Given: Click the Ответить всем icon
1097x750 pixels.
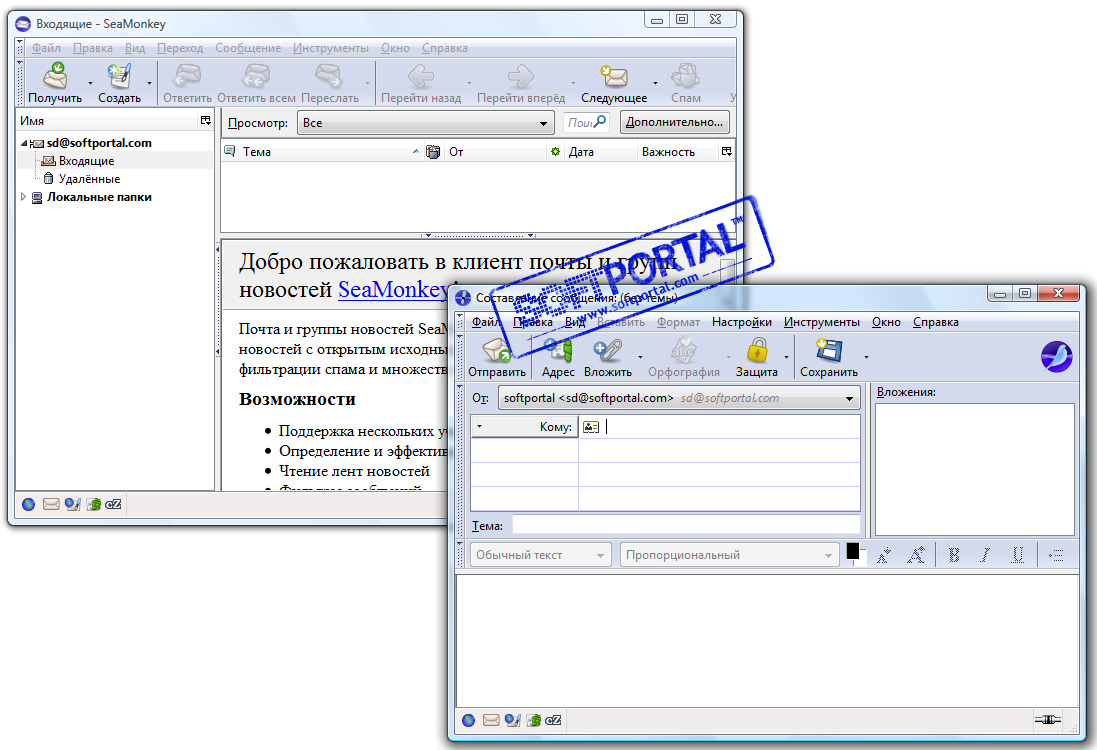Looking at the screenshot, I should [x=256, y=76].
